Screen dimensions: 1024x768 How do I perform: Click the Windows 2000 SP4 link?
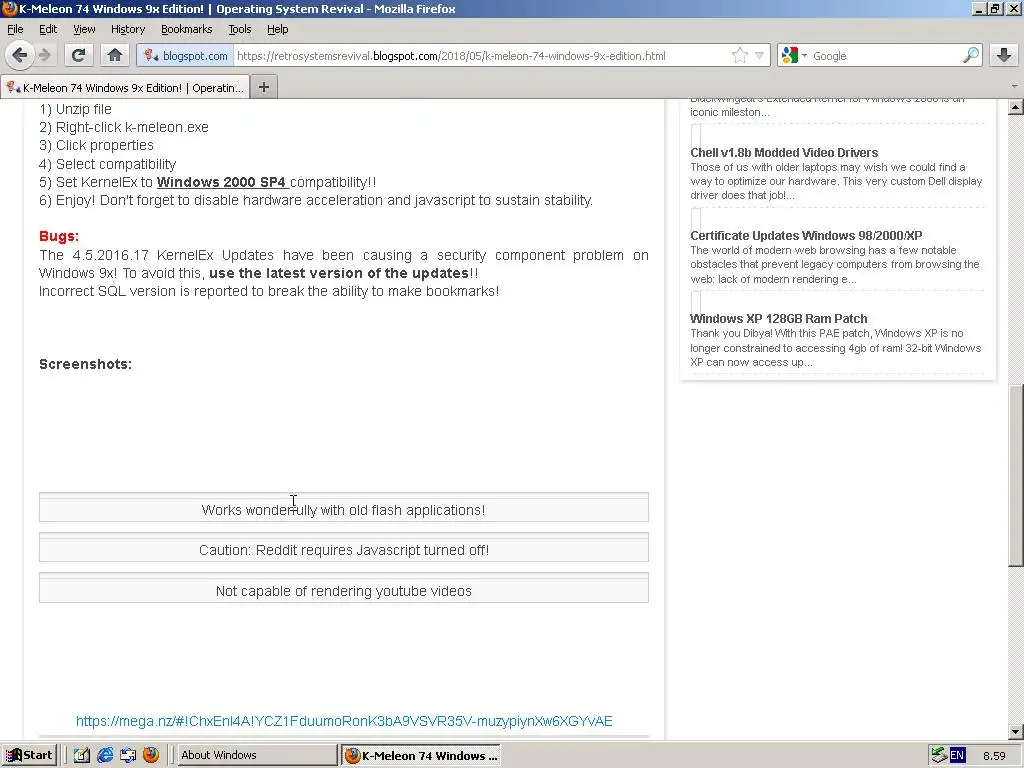pos(222,182)
